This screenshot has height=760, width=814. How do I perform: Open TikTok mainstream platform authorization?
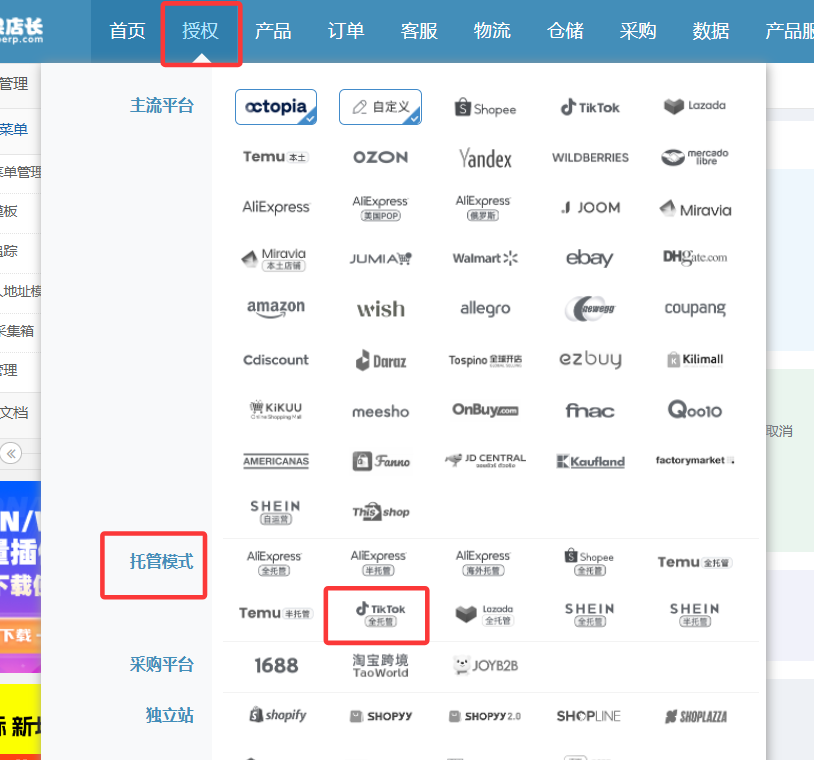tap(590, 107)
